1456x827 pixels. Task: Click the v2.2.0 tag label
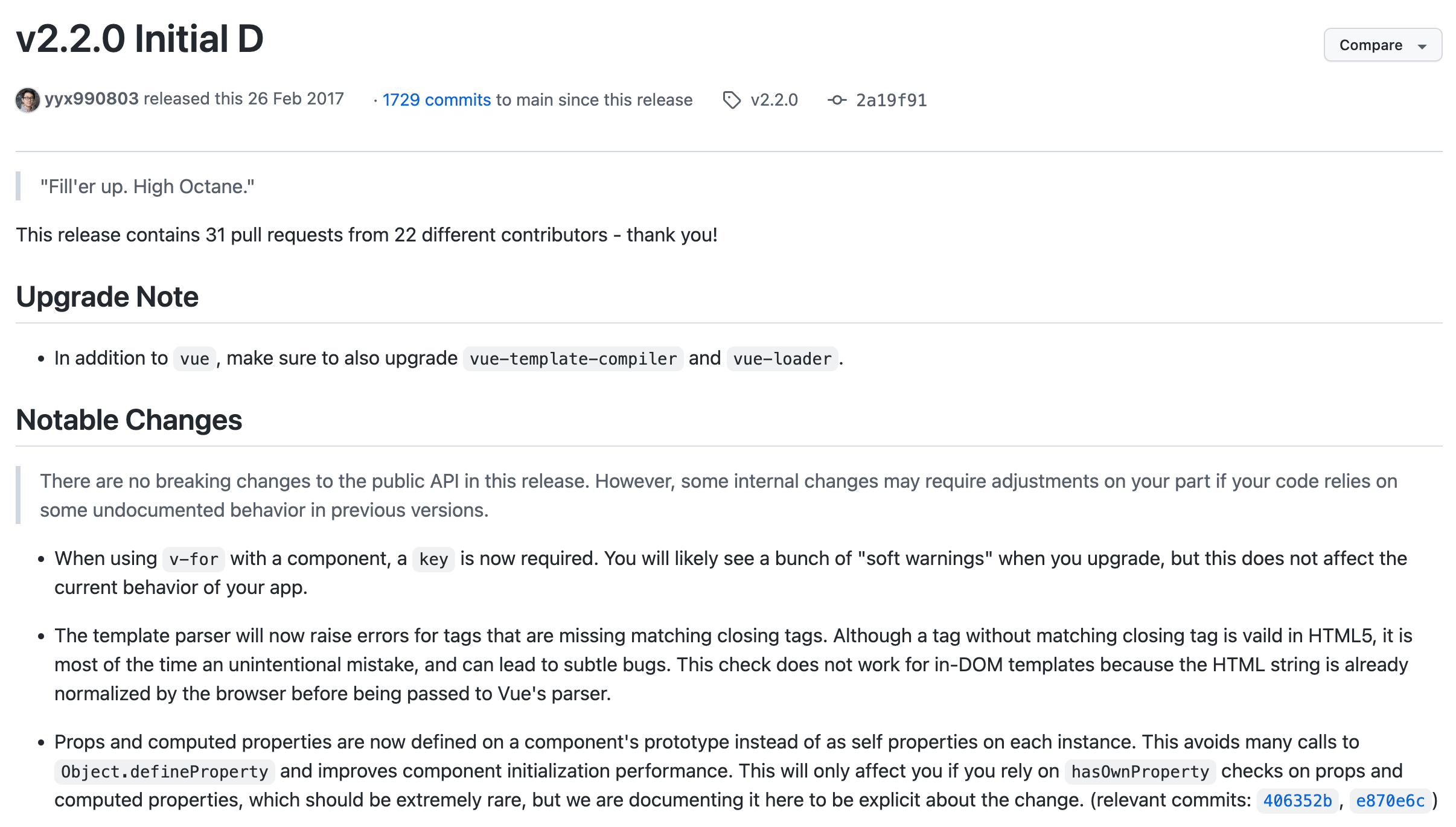click(x=774, y=100)
